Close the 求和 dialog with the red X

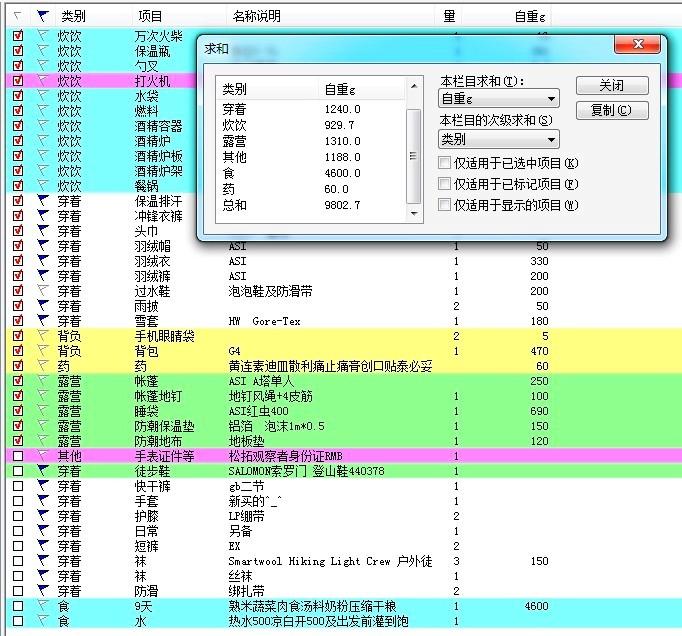coord(638,44)
